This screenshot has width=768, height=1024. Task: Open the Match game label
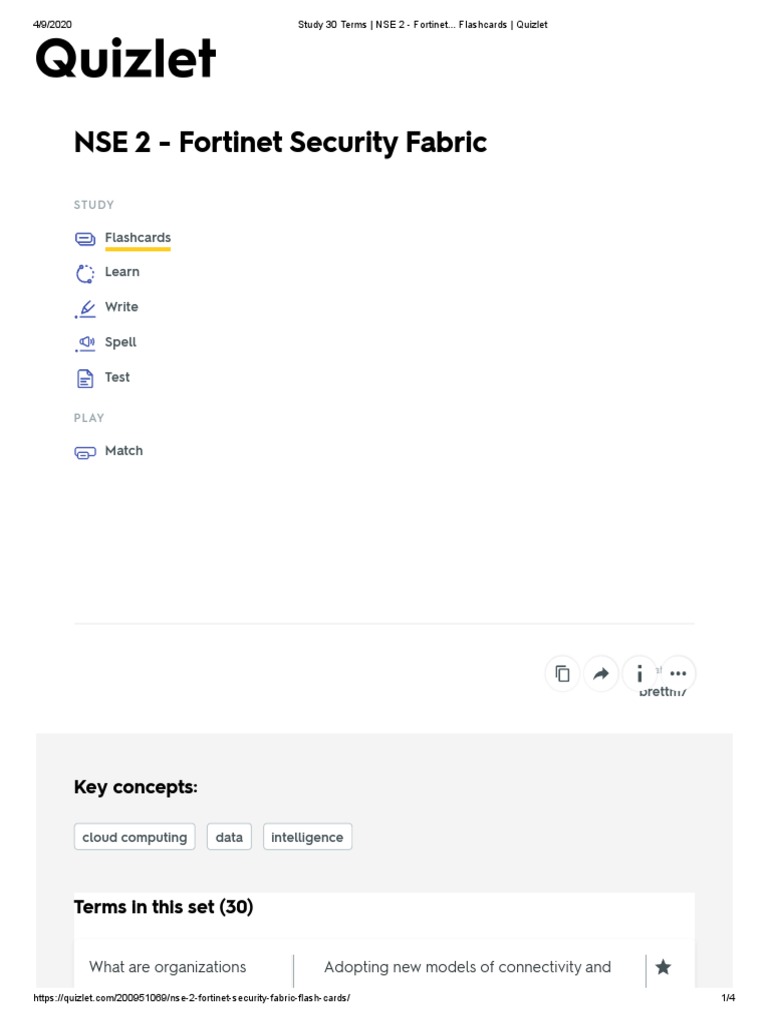pyautogui.click(x=124, y=451)
